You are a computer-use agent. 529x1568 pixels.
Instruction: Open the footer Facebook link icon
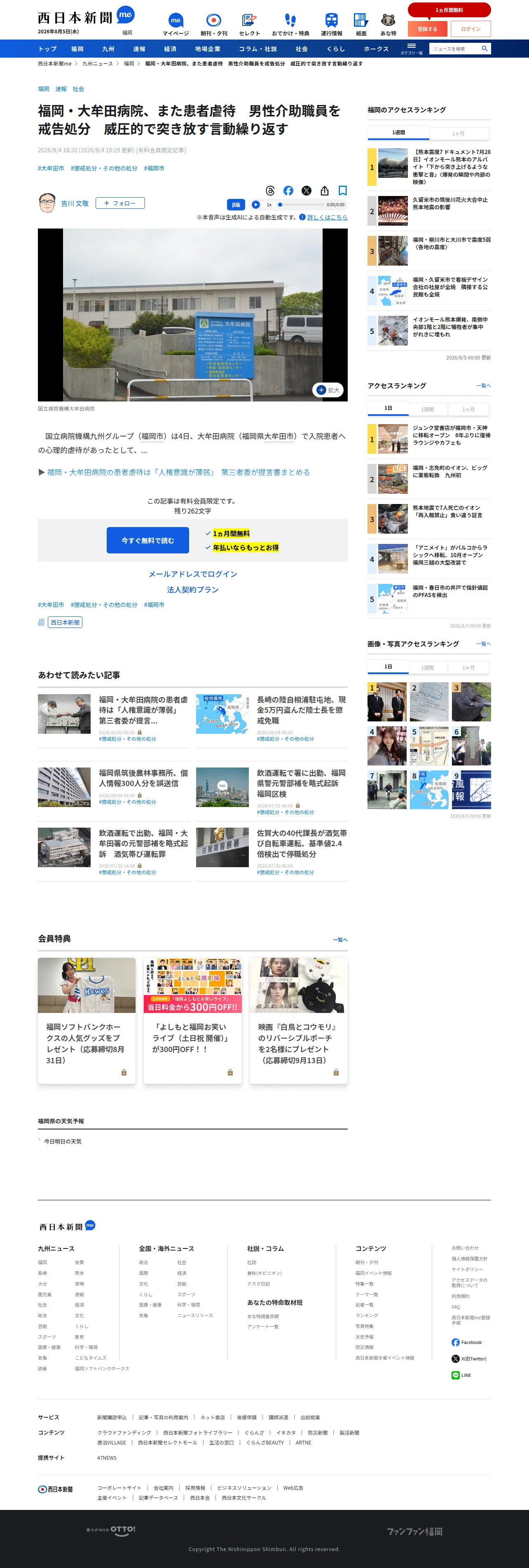coord(455,1342)
